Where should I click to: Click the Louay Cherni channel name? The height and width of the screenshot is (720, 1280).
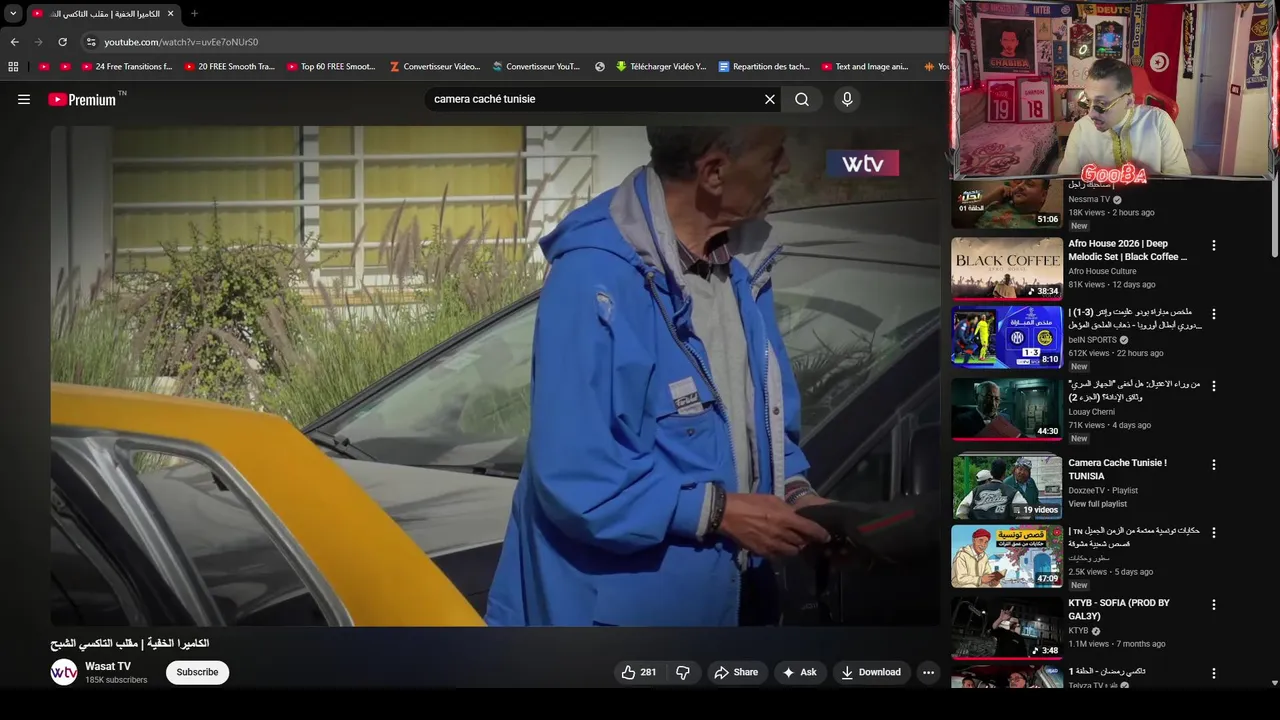coord(1091,411)
